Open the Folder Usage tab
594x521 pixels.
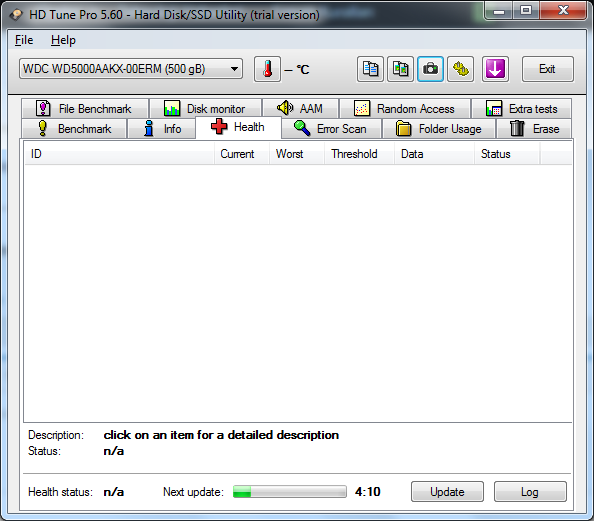439,128
